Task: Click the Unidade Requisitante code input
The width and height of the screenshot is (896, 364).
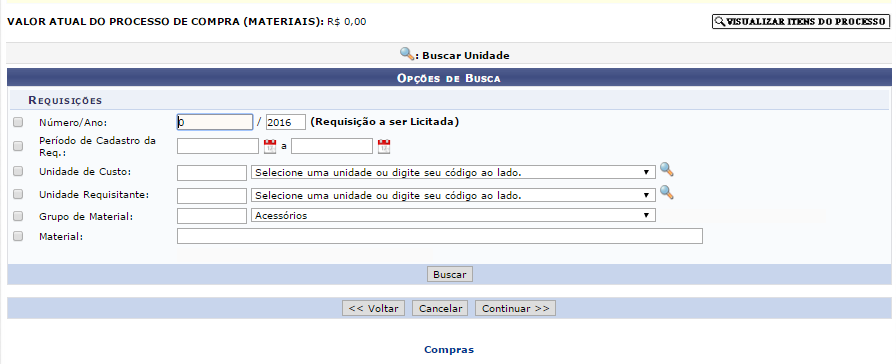Action: point(212,196)
